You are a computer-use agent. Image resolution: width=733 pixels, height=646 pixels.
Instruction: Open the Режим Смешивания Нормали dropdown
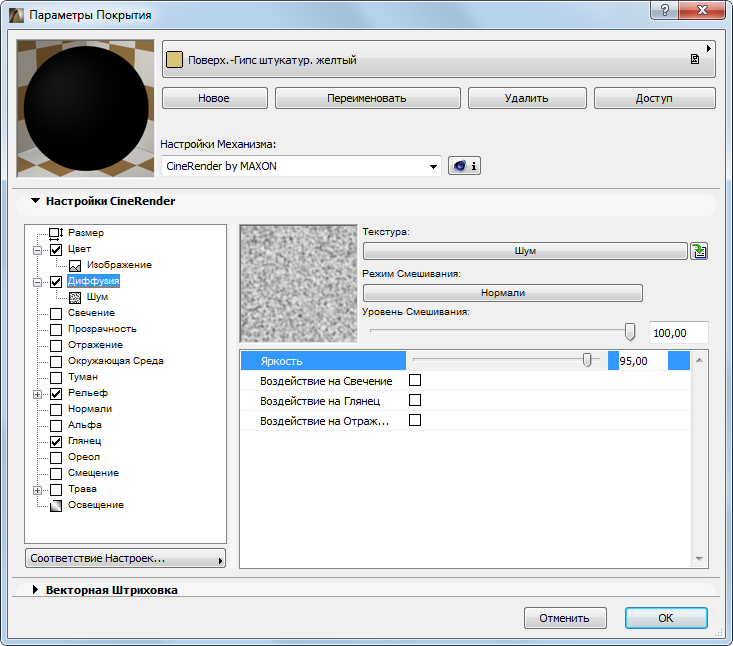(x=503, y=293)
